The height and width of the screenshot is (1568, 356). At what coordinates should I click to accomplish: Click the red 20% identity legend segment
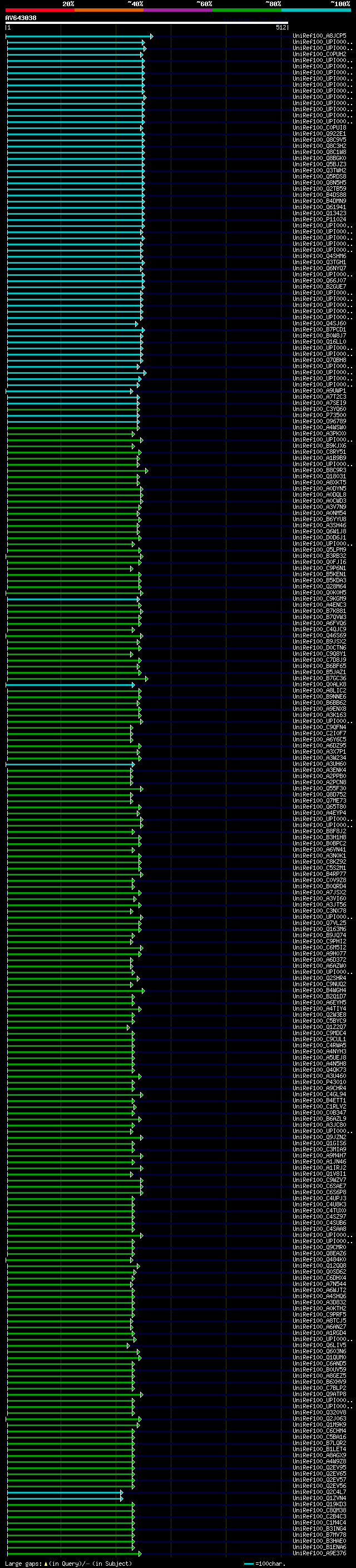(40, 10)
